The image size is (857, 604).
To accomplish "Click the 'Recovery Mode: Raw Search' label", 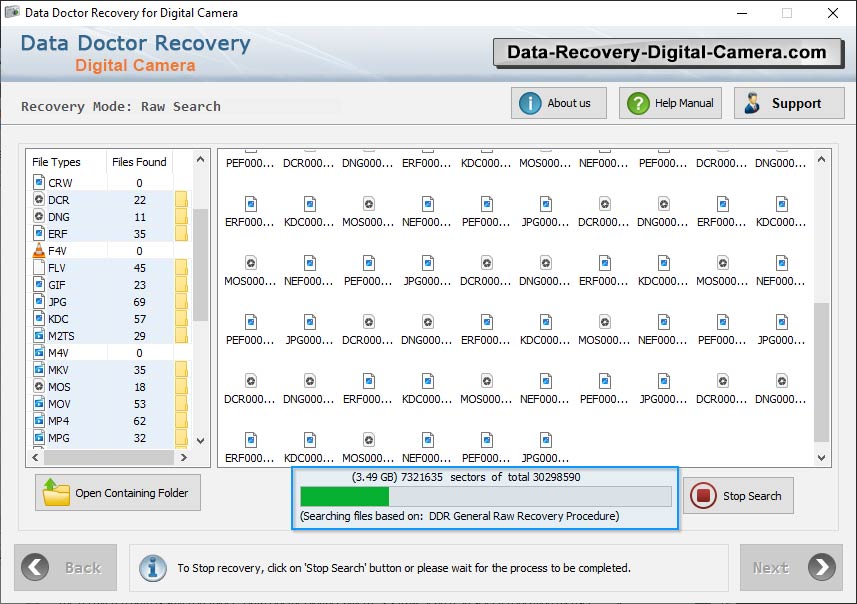I will tap(121, 106).
